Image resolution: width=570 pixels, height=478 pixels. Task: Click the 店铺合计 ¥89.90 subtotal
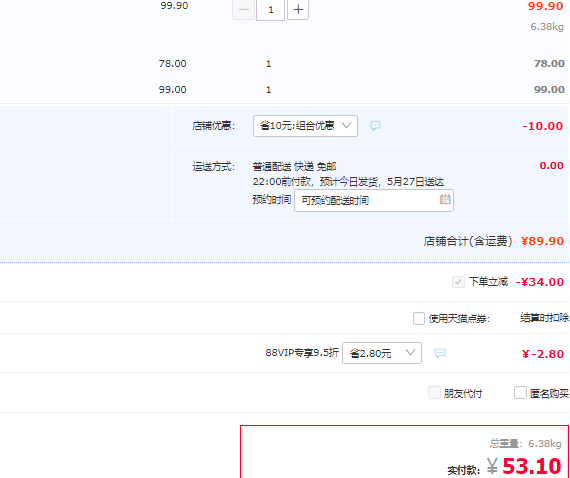pyautogui.click(x=542, y=241)
